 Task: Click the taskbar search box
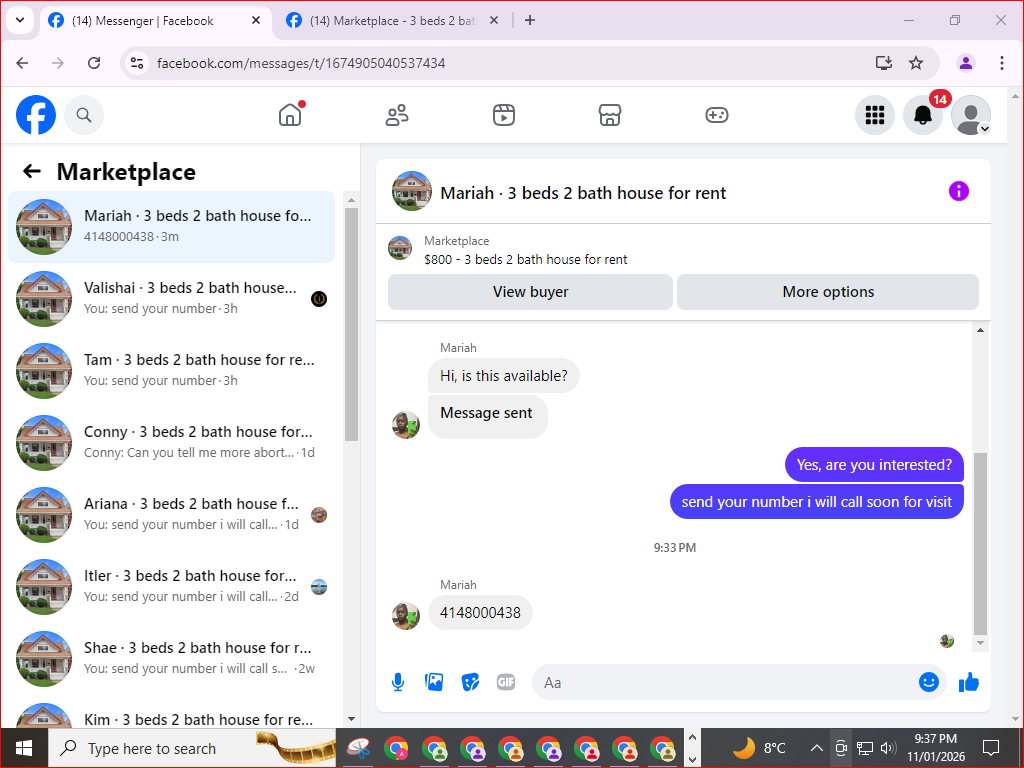click(192, 748)
